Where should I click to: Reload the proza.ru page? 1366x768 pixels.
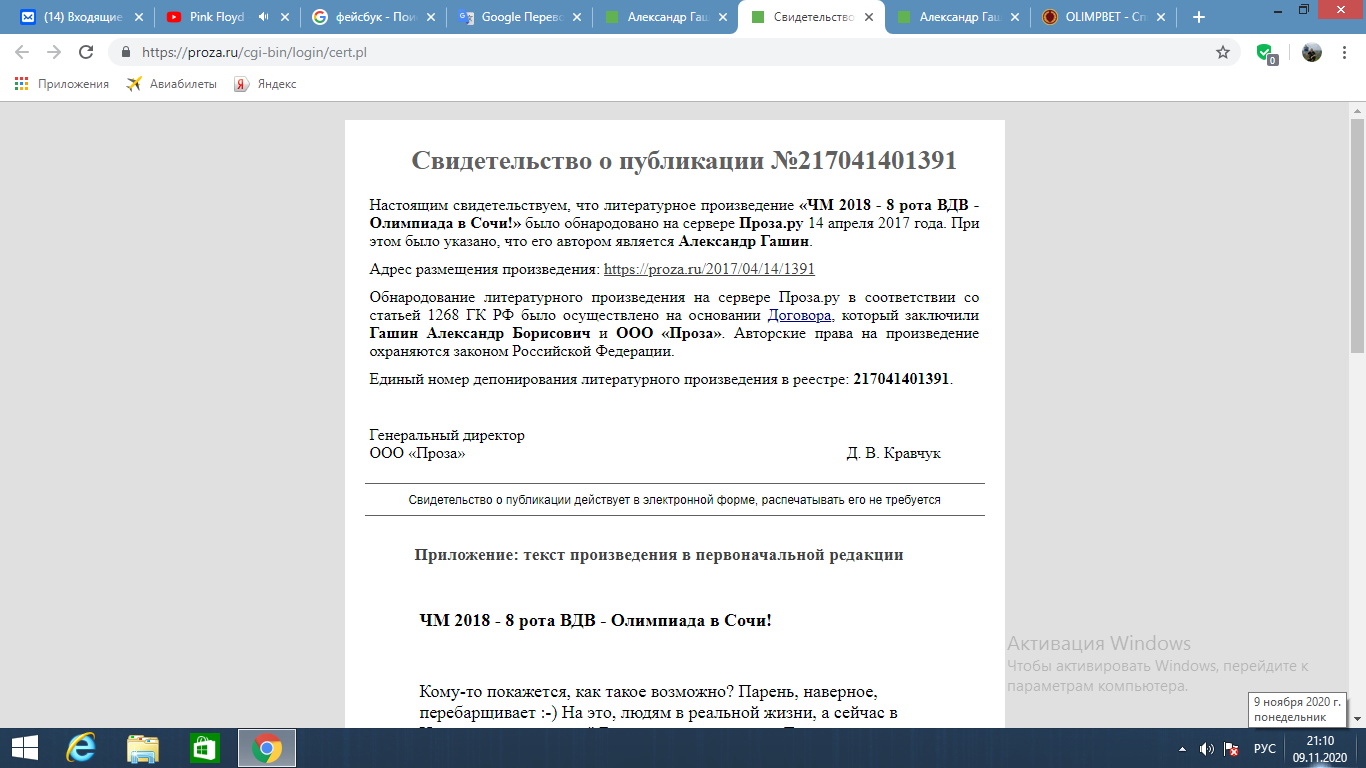pyautogui.click(x=86, y=52)
